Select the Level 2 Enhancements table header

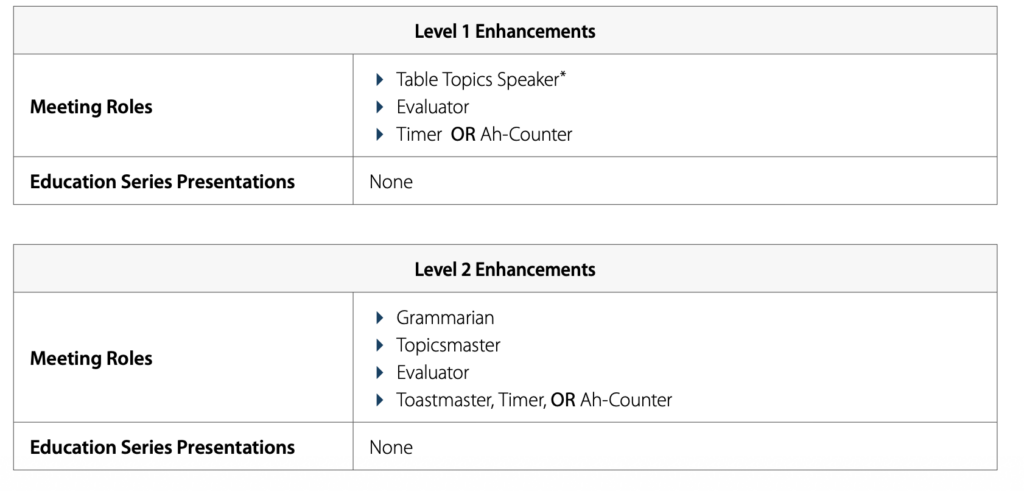504,269
